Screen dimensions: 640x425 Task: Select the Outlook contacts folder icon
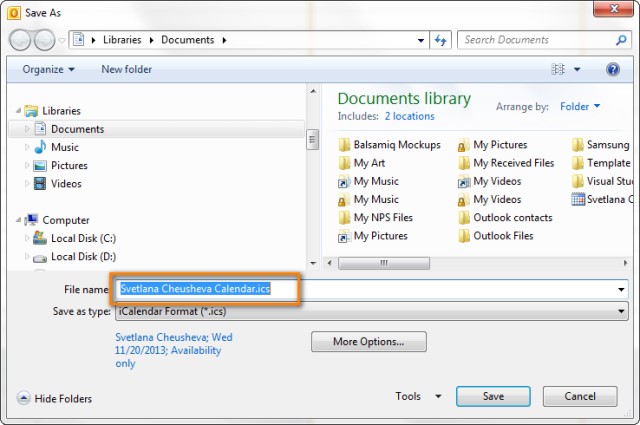click(464, 218)
